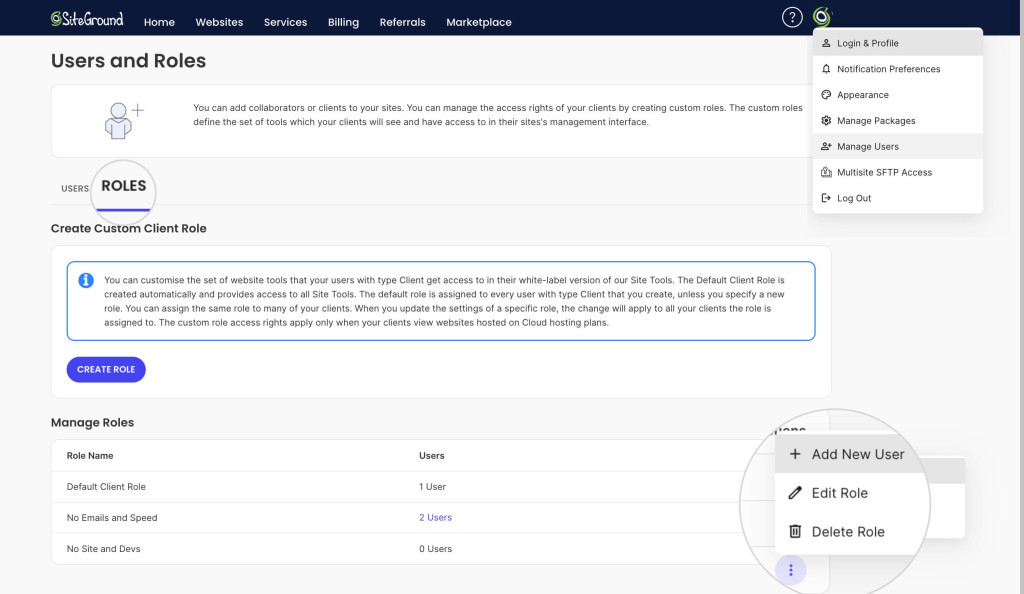The image size is (1024, 594).
Task: Click the No Emails and Speed role name
Action: (x=112, y=518)
